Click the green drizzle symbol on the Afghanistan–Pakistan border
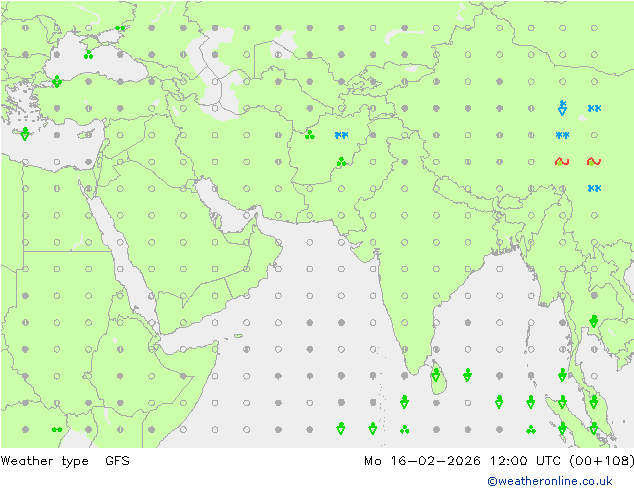Image resolution: width=634 pixels, height=490 pixels. click(341, 162)
